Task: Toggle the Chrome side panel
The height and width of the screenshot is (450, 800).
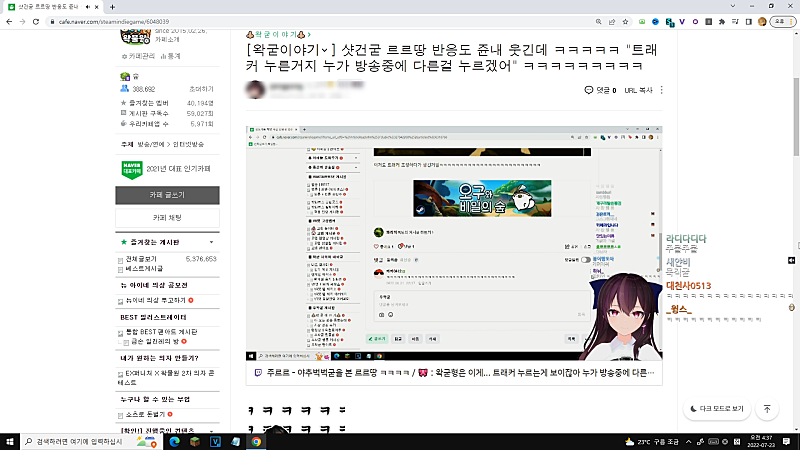Action: [x=748, y=22]
